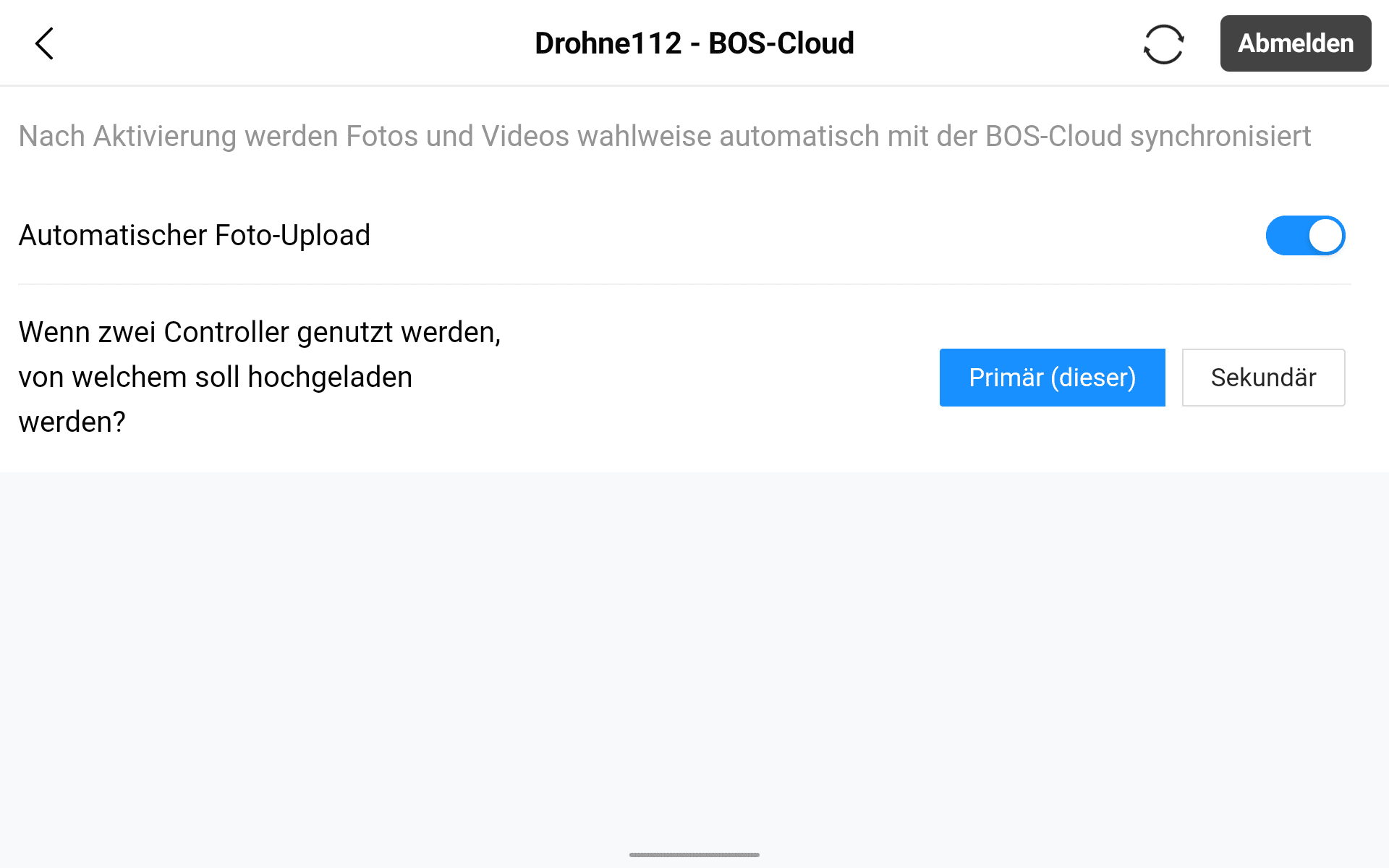
Task: Tap the white knob of the upload toggle
Action: pos(1325,236)
